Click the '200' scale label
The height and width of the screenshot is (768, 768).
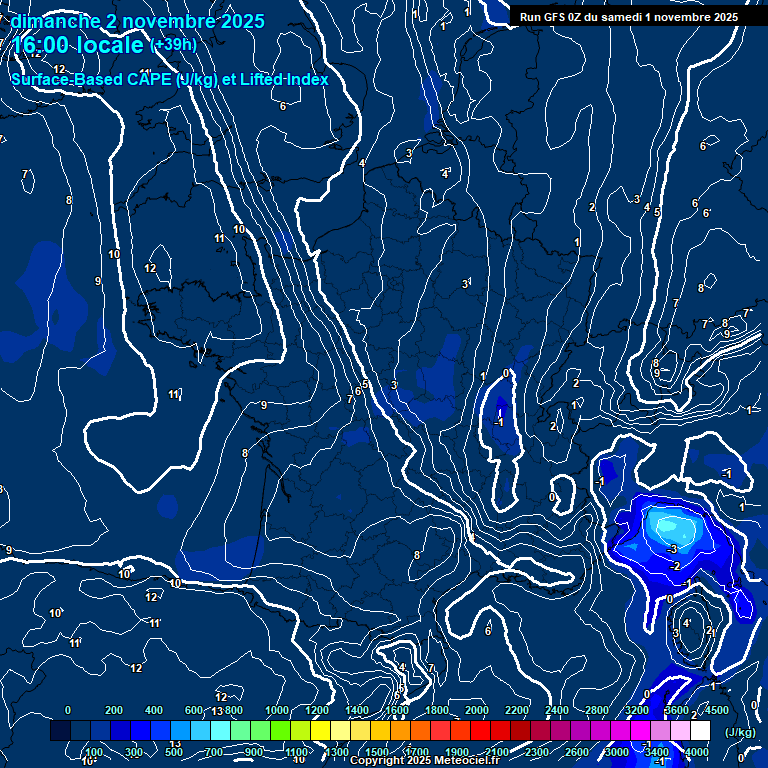click(x=114, y=710)
